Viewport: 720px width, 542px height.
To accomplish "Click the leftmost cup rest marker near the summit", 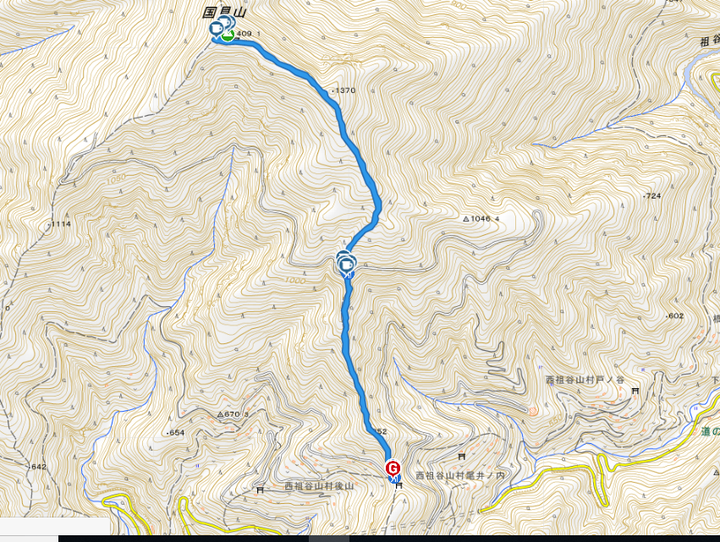I will (x=215, y=29).
